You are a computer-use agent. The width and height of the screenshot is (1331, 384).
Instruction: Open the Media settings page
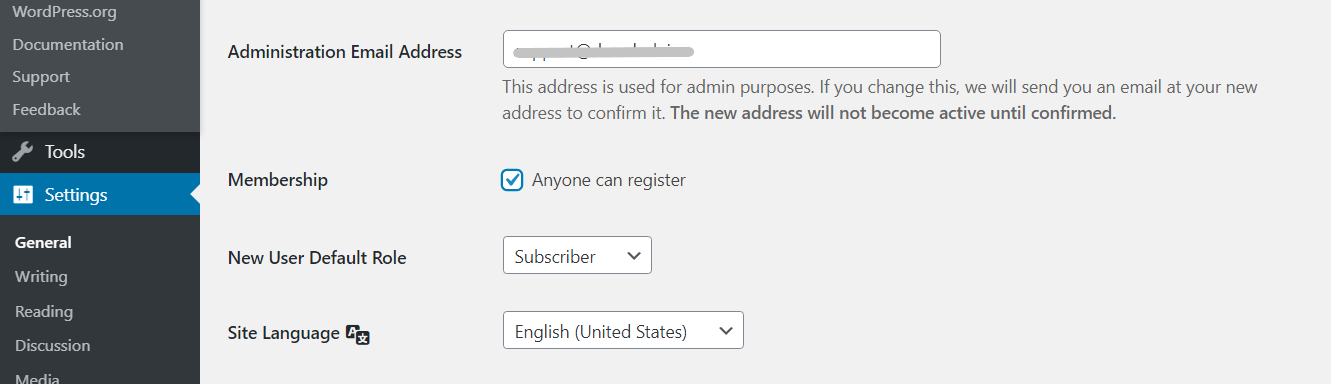[37, 378]
